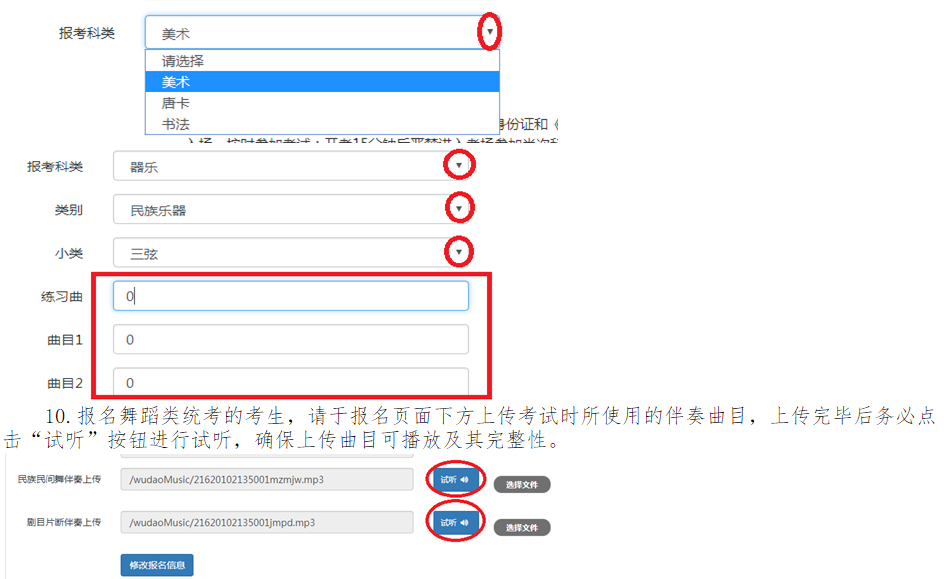949x579 pixels.
Task: Play the 剧目片断 accompaniment 试听 speaker button
Action: pos(455,522)
